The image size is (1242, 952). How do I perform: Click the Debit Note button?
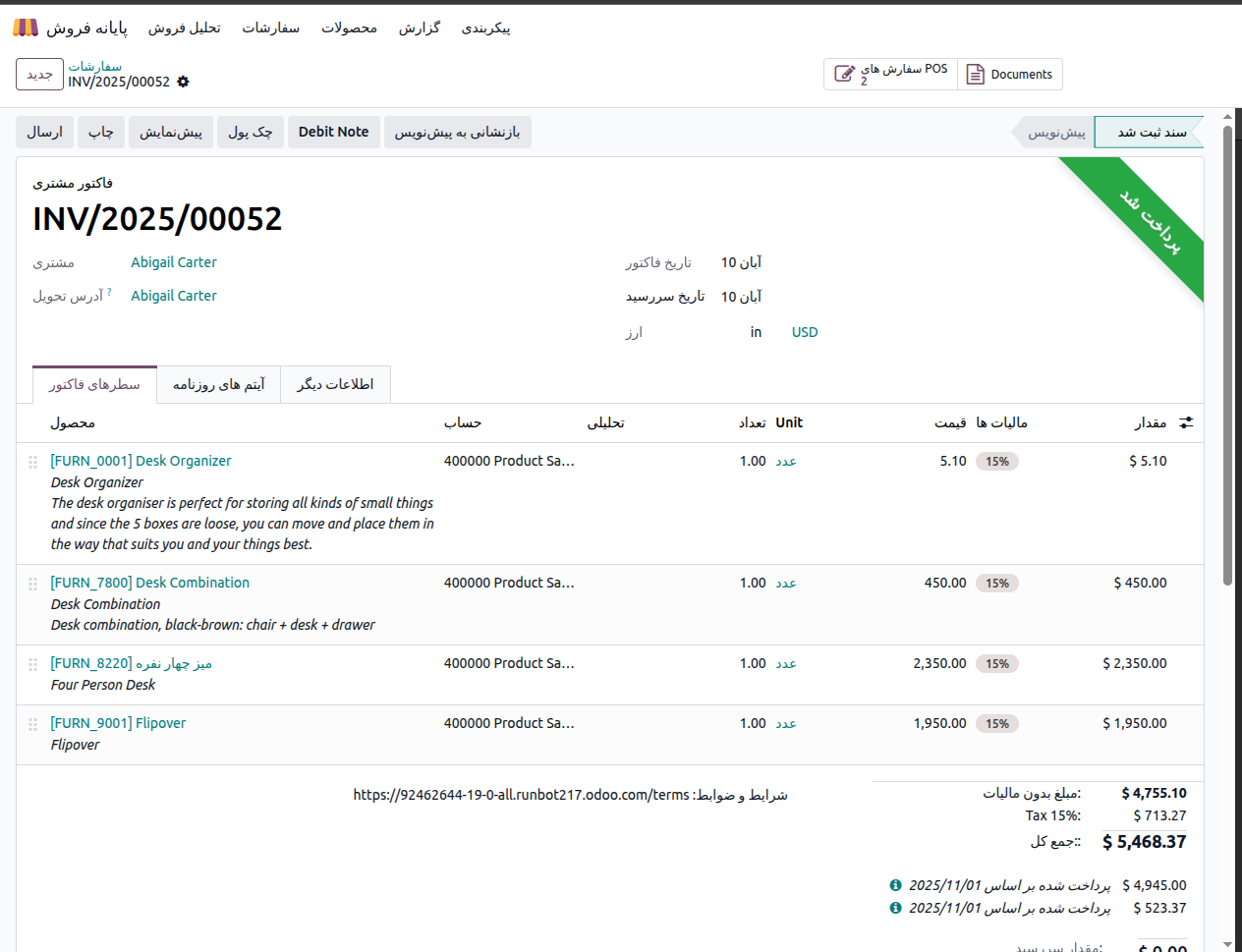[x=333, y=132]
